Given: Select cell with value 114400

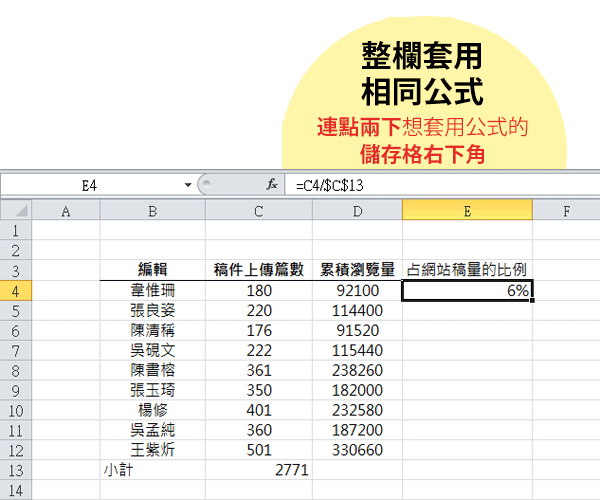Looking at the screenshot, I should click(x=357, y=311).
